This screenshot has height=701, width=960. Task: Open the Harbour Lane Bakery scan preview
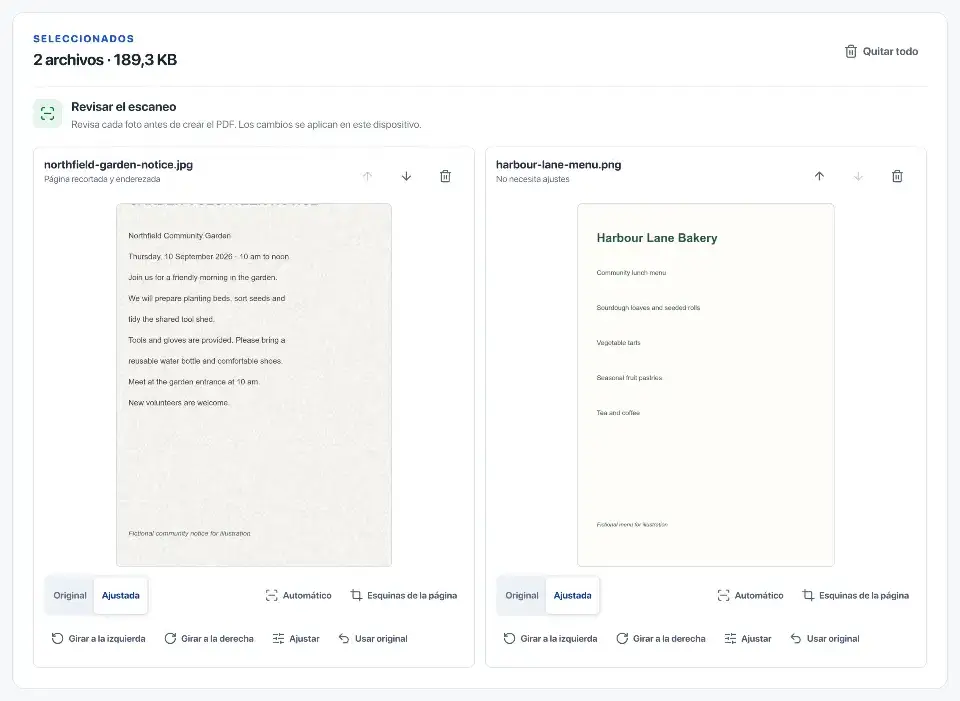(x=706, y=384)
